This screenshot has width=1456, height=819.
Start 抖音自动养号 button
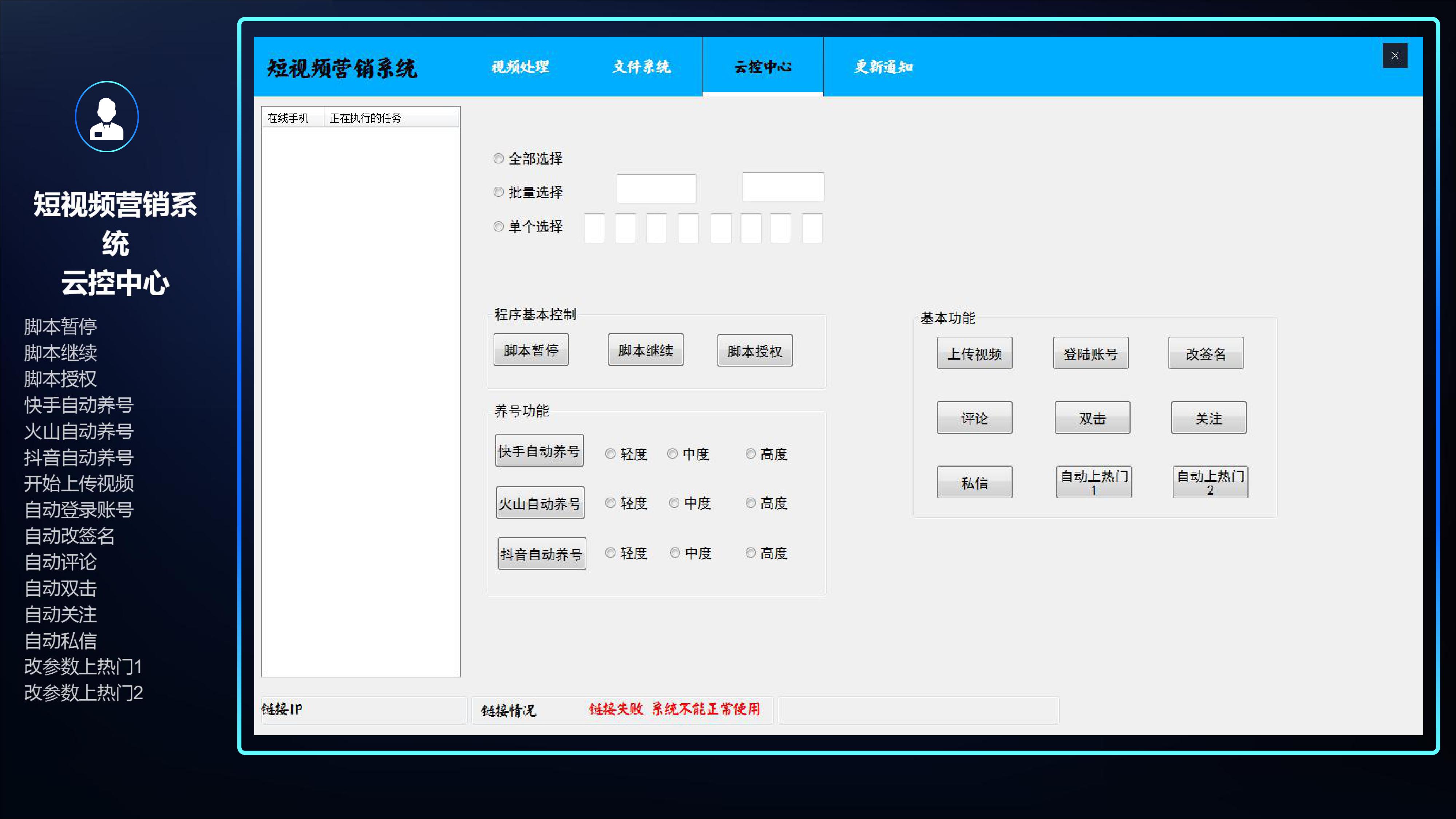point(542,553)
